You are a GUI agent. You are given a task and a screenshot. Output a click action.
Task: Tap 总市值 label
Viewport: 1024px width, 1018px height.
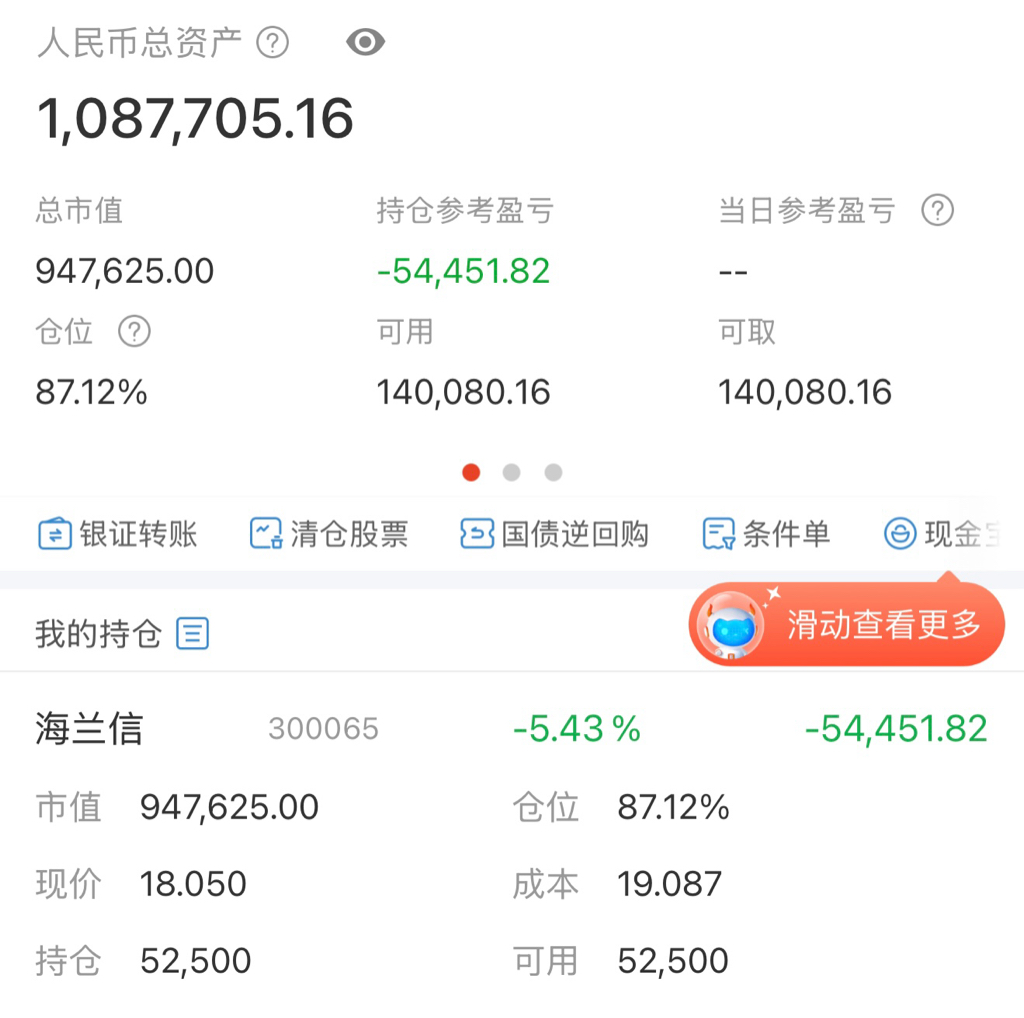click(x=79, y=210)
